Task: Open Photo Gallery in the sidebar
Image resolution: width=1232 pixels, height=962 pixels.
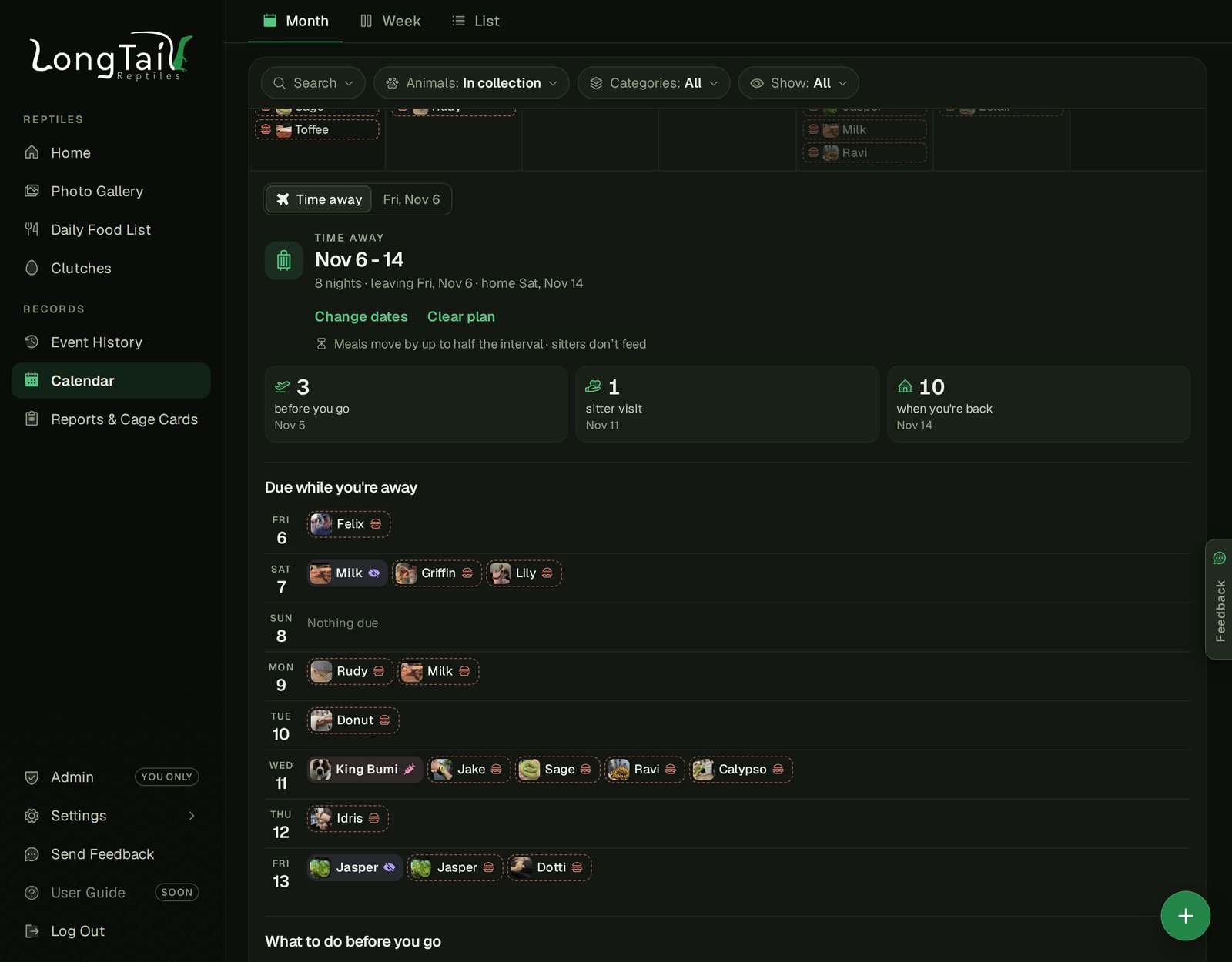Action: 111,191
